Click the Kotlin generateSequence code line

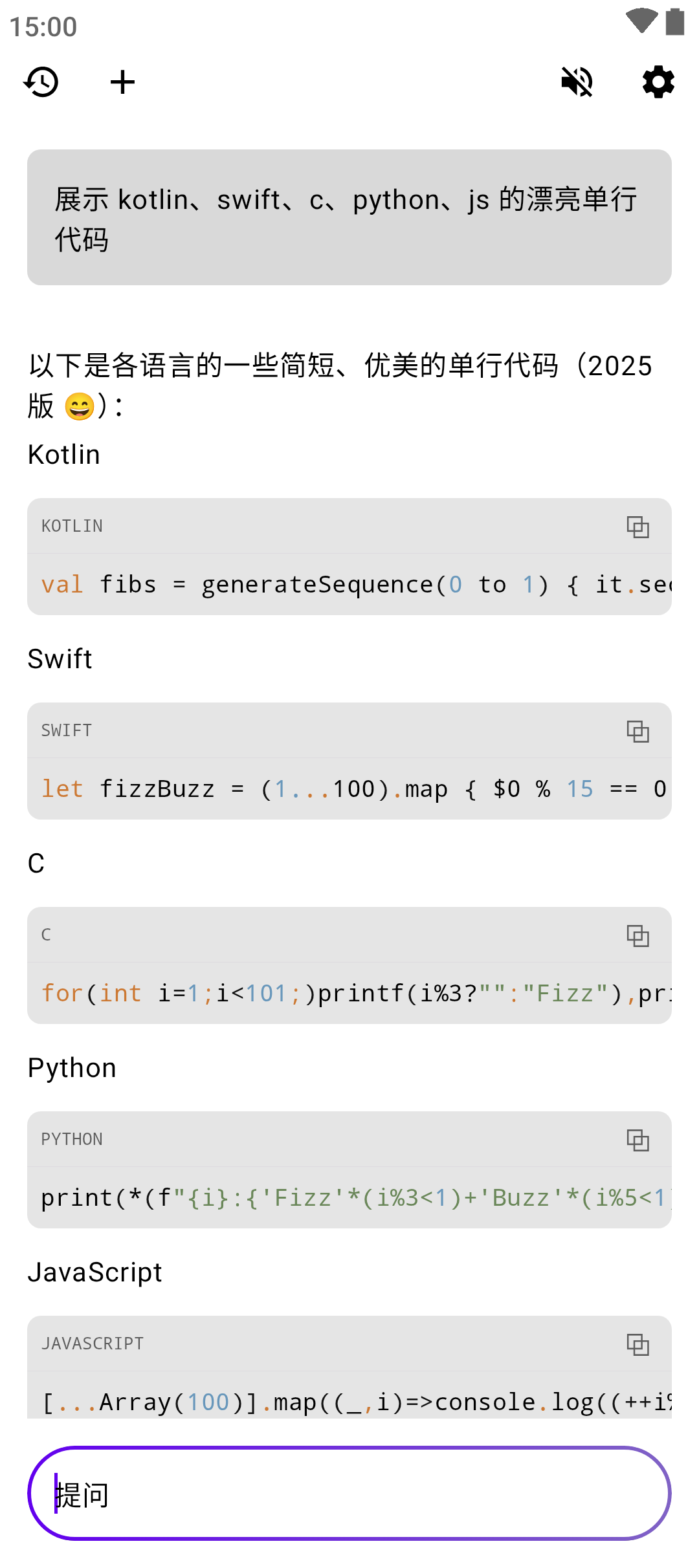(349, 585)
